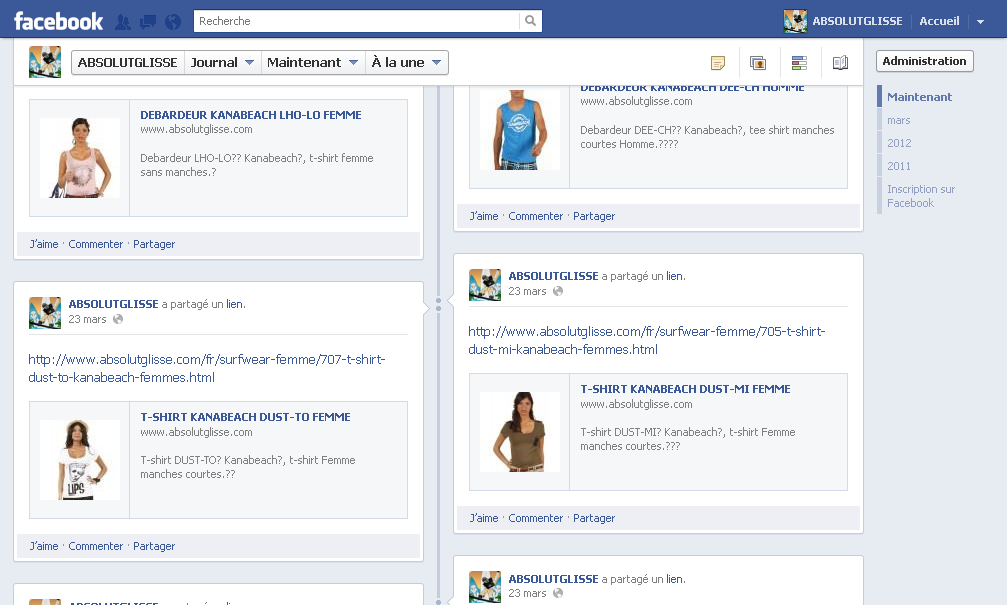Click the Recherche search field

[356, 21]
